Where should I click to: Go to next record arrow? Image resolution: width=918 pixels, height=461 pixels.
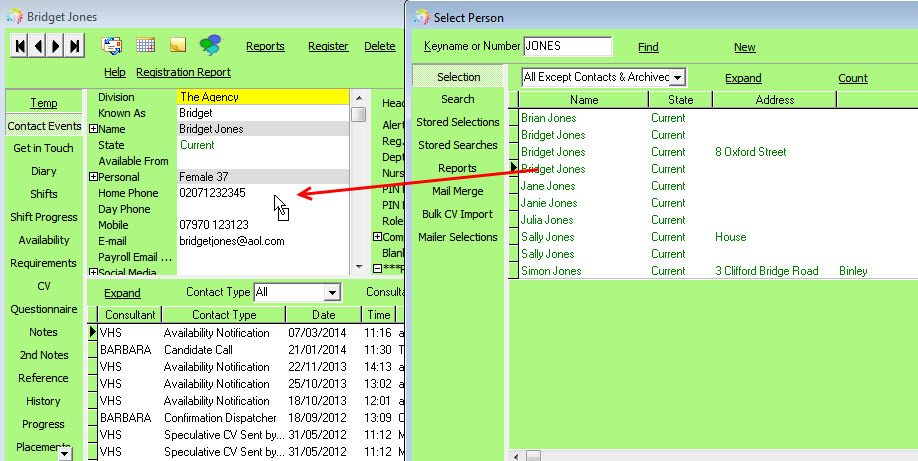coord(56,46)
